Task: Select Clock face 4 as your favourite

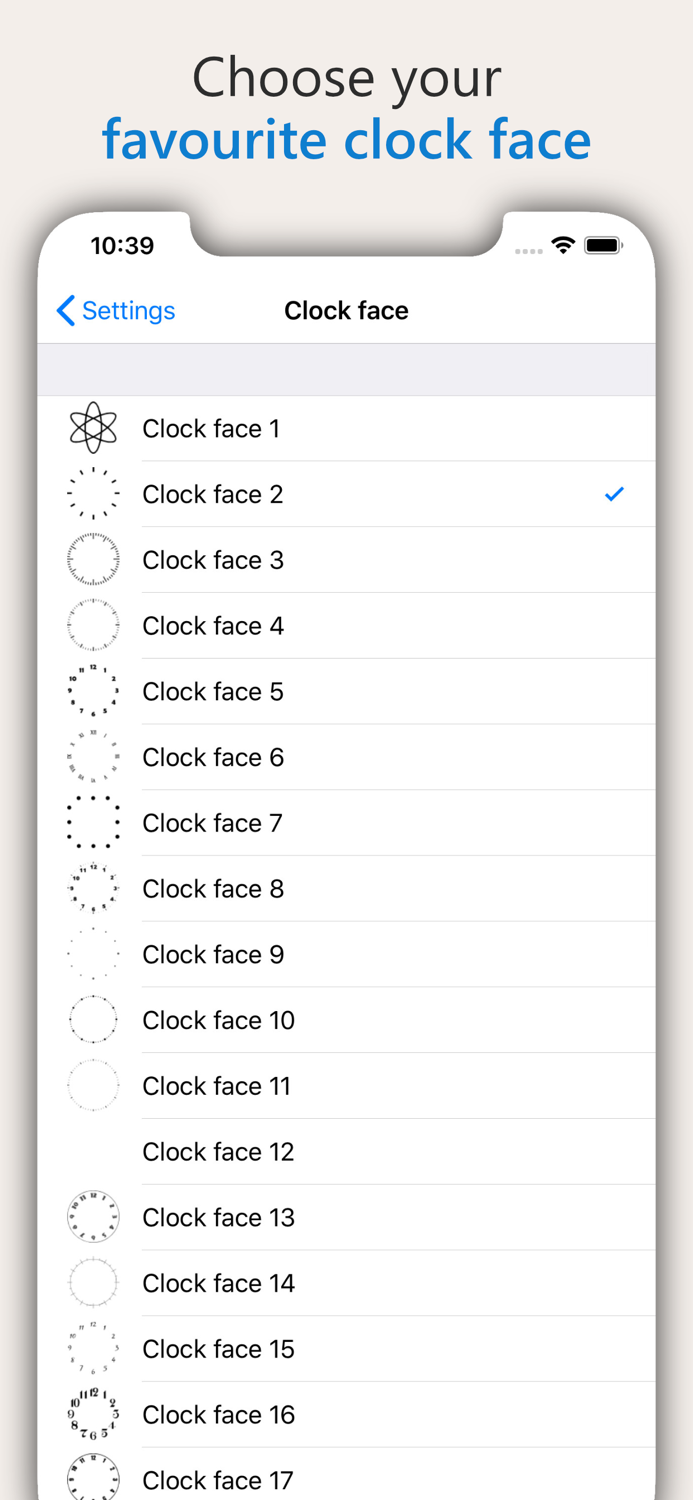Action: (x=300, y=625)
